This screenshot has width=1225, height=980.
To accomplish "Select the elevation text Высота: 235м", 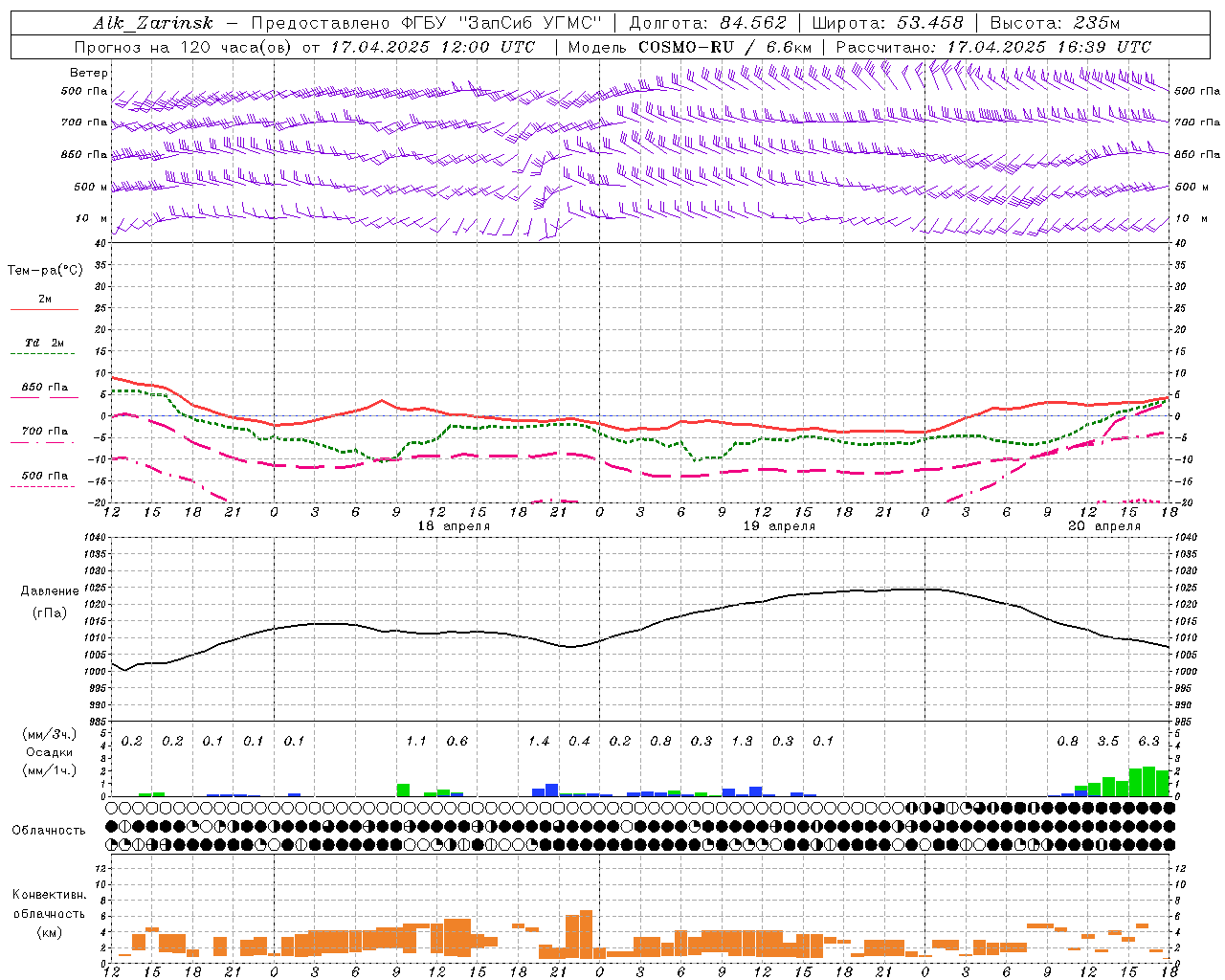I will pos(1054,23).
